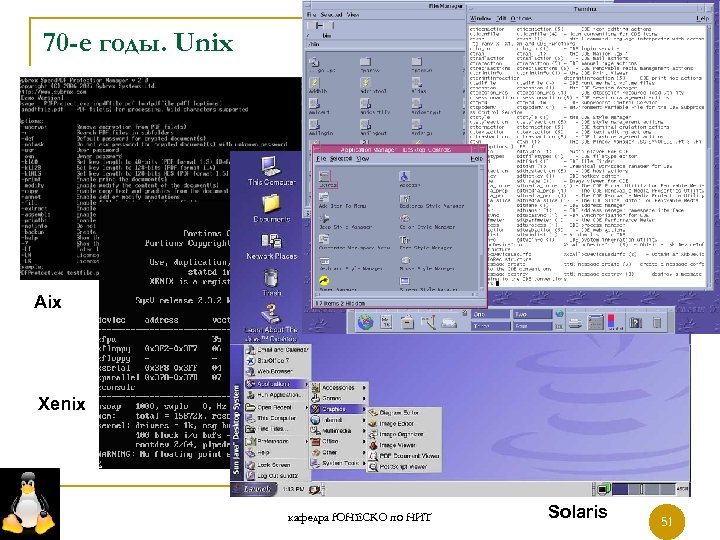Screen dimensions: 720x540
Task: Expand Applications submenu entry
Action: pos(277,383)
